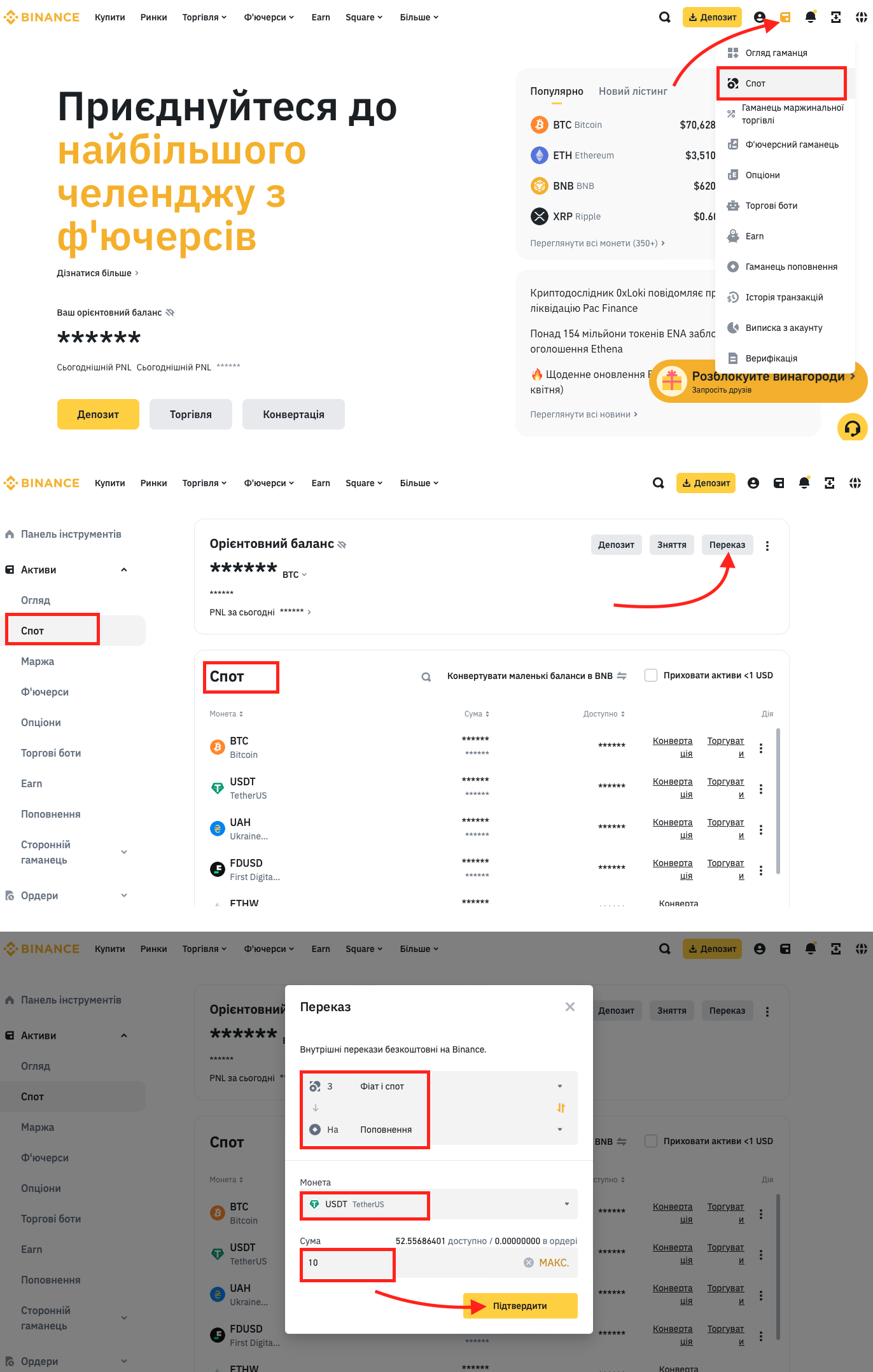873x1372 pixels.
Task: Click the highlighted wallet icon in homepage header
Action: (x=785, y=17)
